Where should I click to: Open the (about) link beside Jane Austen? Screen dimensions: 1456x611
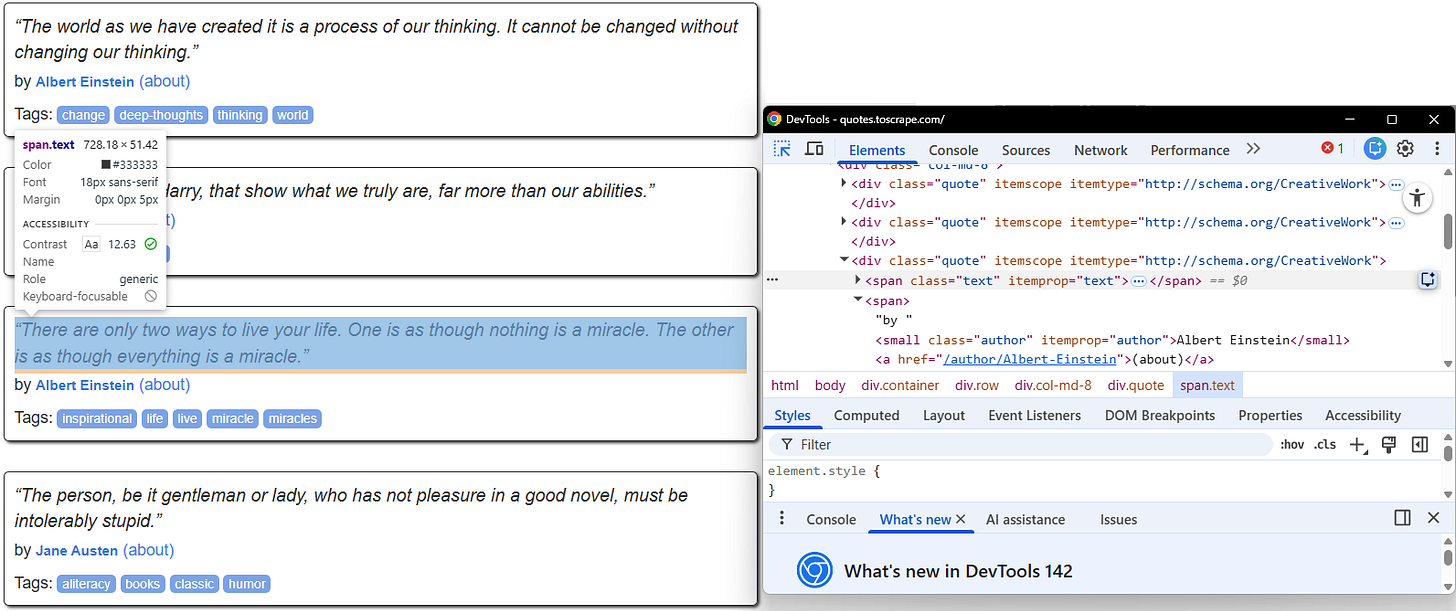tap(148, 550)
